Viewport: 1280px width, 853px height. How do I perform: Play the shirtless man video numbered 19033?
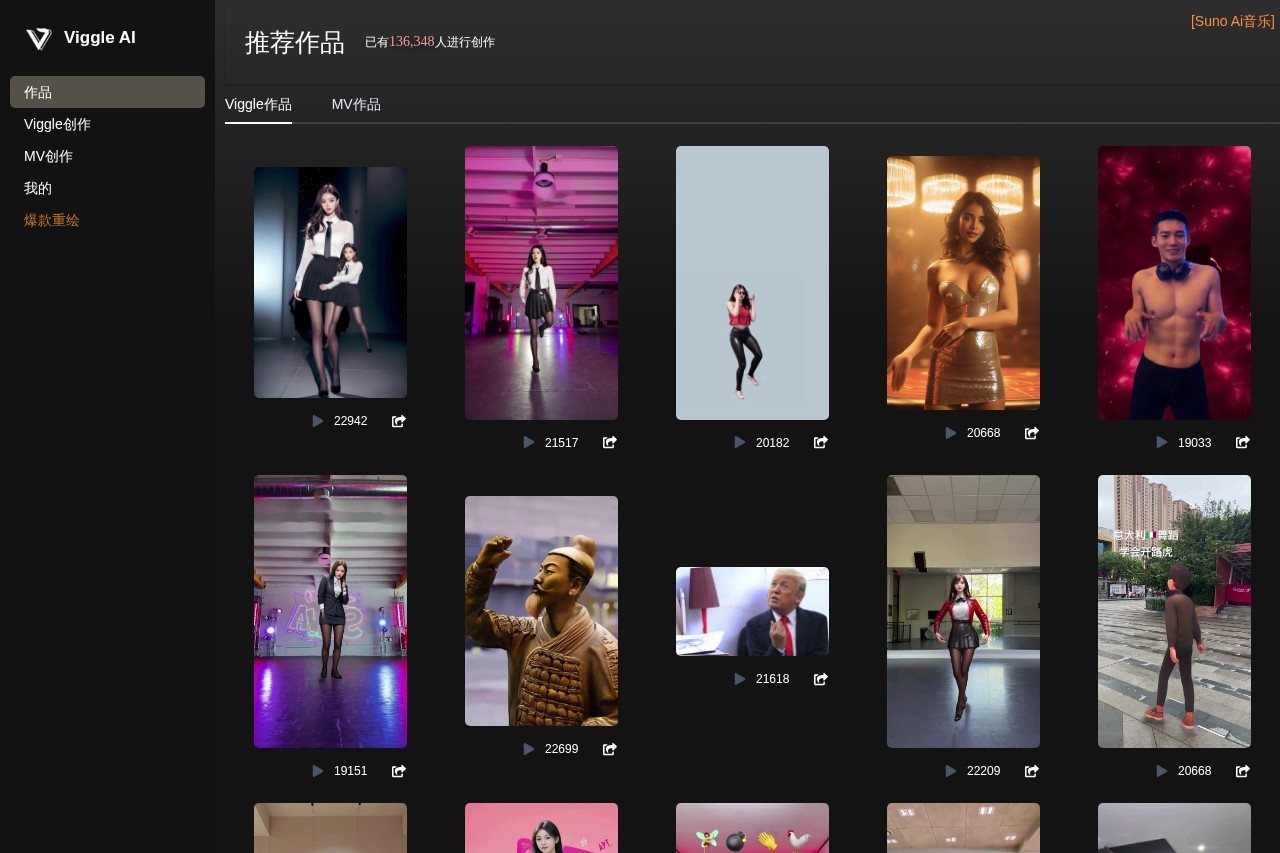[x=1161, y=442]
